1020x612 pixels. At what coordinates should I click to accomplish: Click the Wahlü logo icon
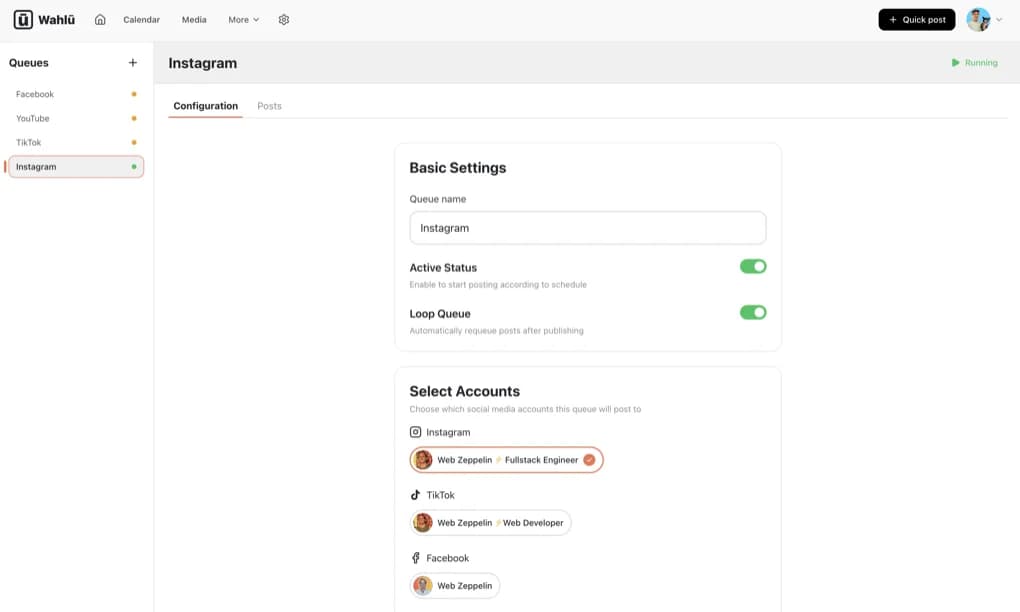tap(23, 18)
